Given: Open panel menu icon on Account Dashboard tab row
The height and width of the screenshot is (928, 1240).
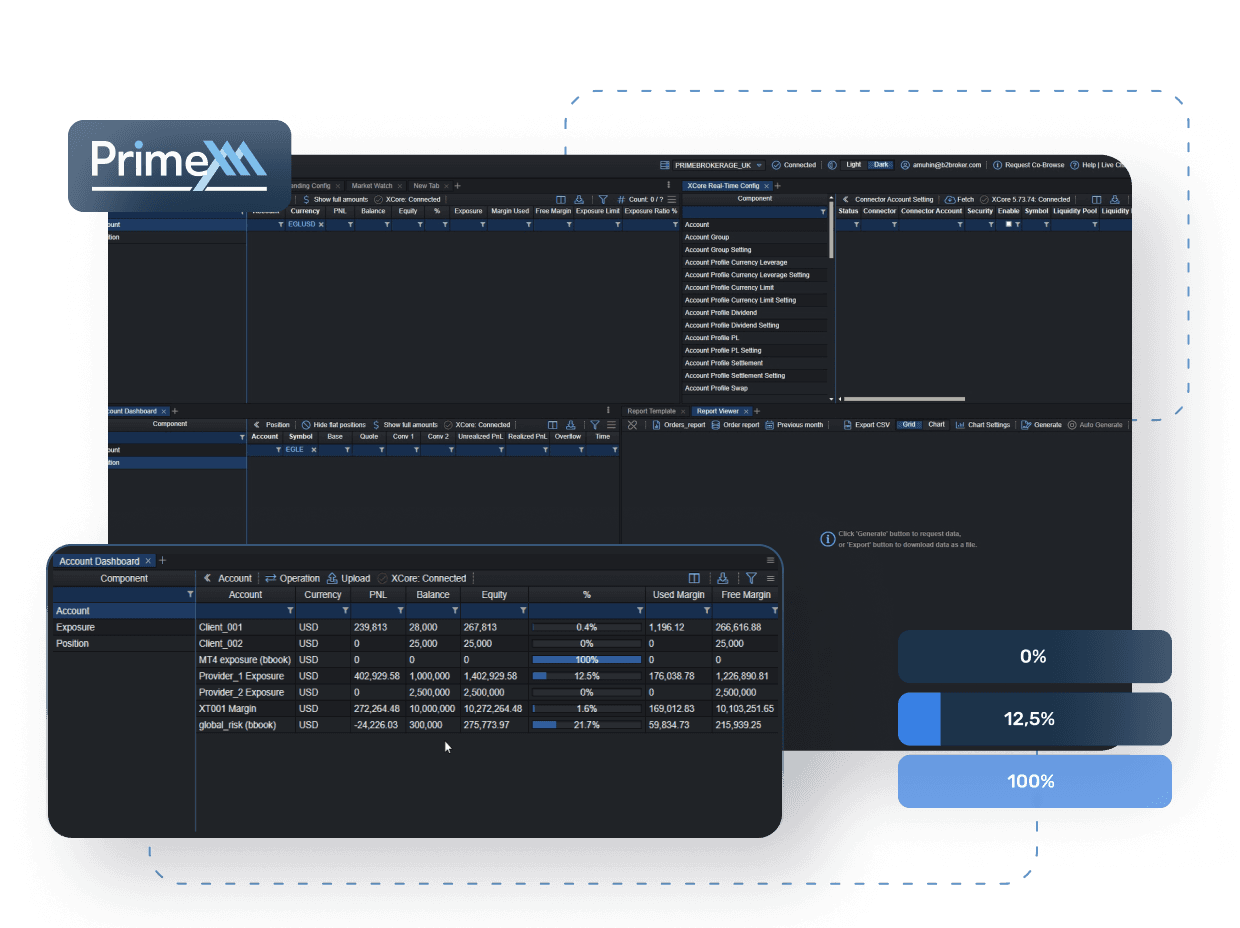Looking at the screenshot, I should click(x=770, y=561).
